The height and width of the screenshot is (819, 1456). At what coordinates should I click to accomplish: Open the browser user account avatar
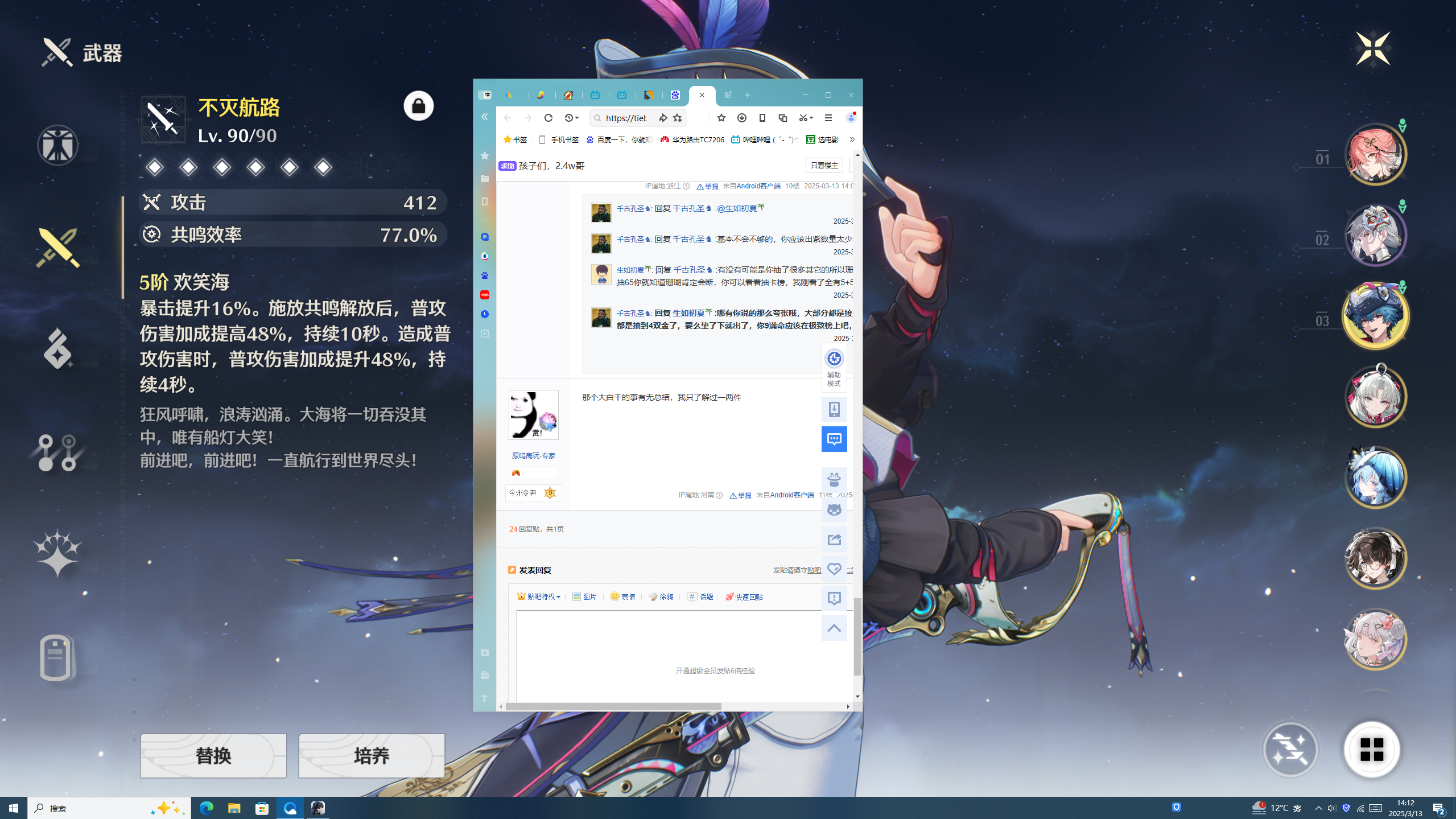pyautogui.click(x=851, y=118)
